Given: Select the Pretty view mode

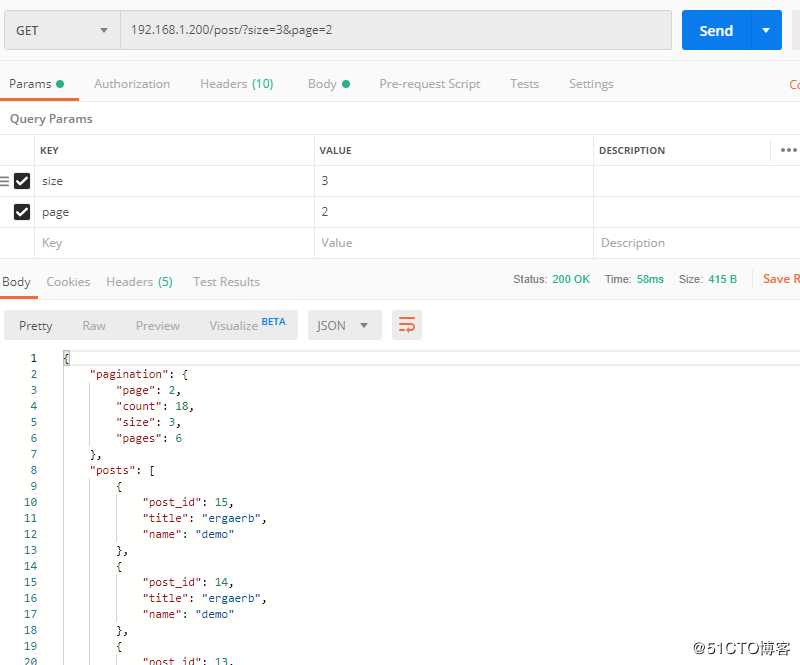Looking at the screenshot, I should tap(36, 326).
